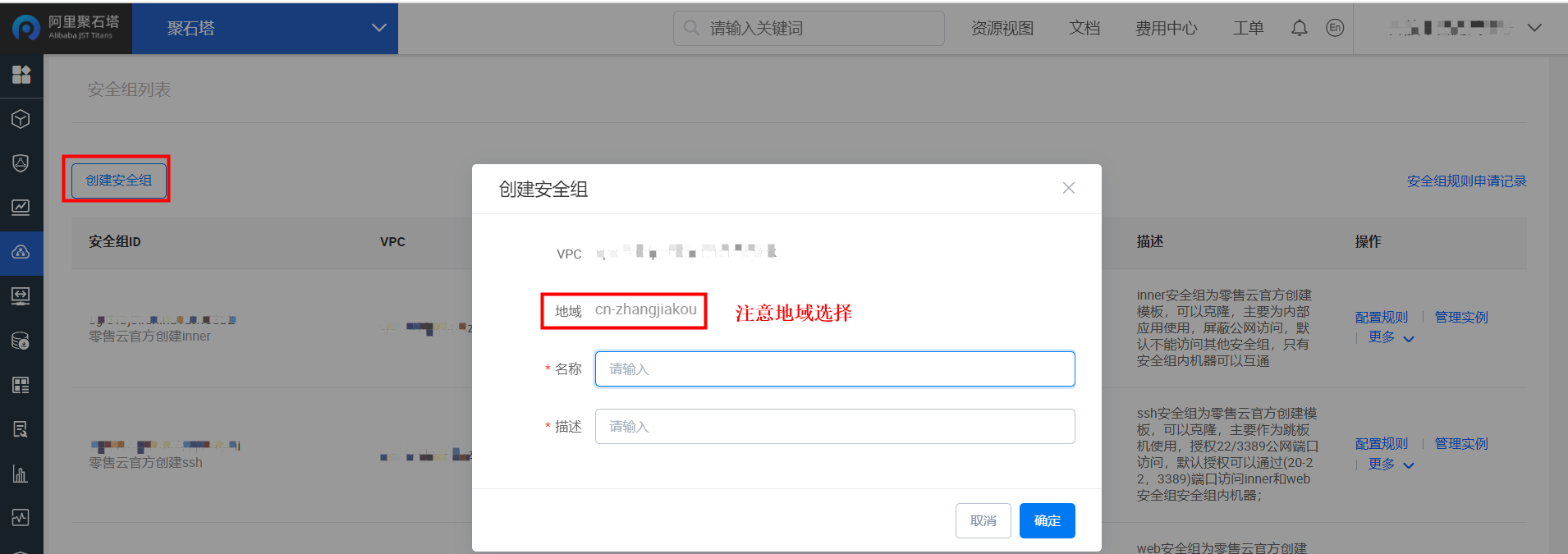Close the 创建安全组 dialog with X
1568x554 pixels.
tap(1068, 188)
